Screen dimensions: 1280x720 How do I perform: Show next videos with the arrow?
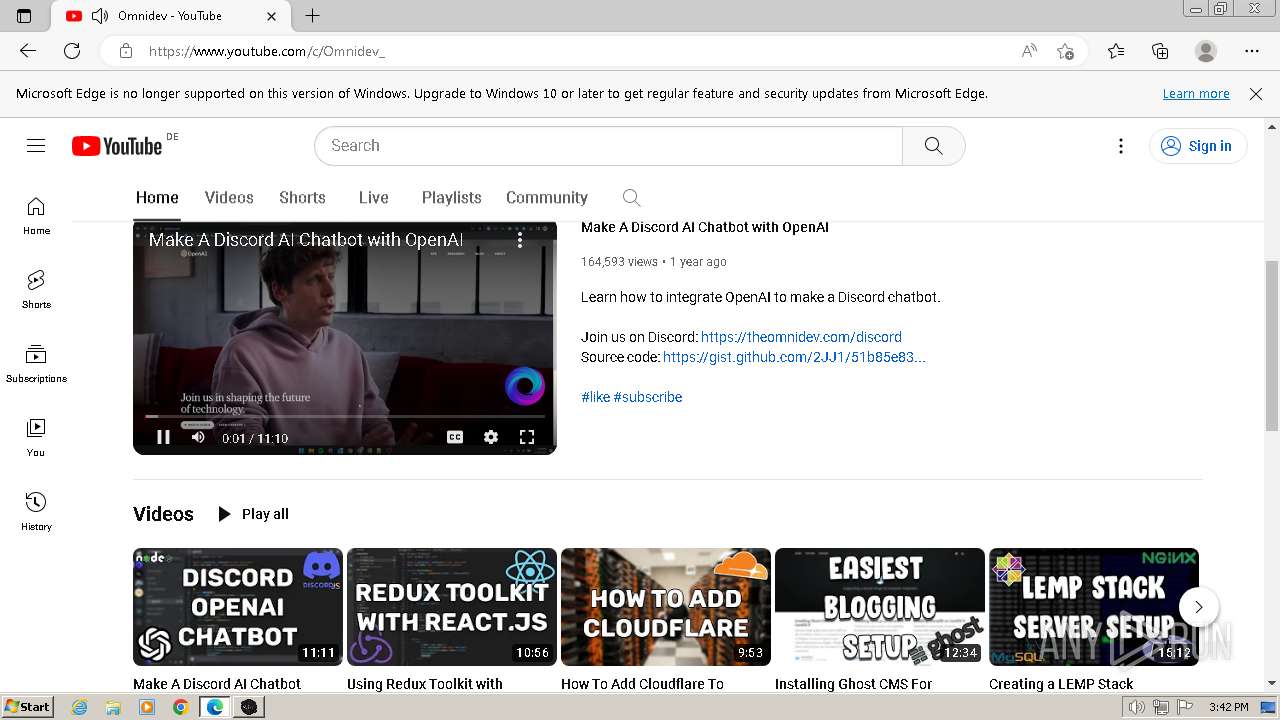1198,607
